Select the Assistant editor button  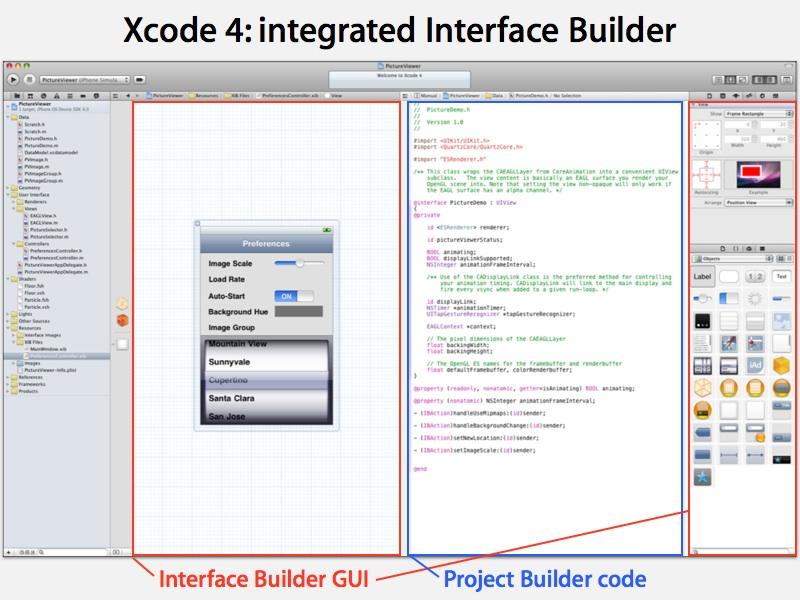point(730,80)
